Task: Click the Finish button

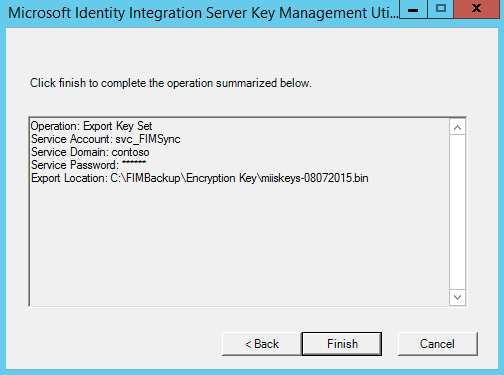Action: (x=342, y=344)
